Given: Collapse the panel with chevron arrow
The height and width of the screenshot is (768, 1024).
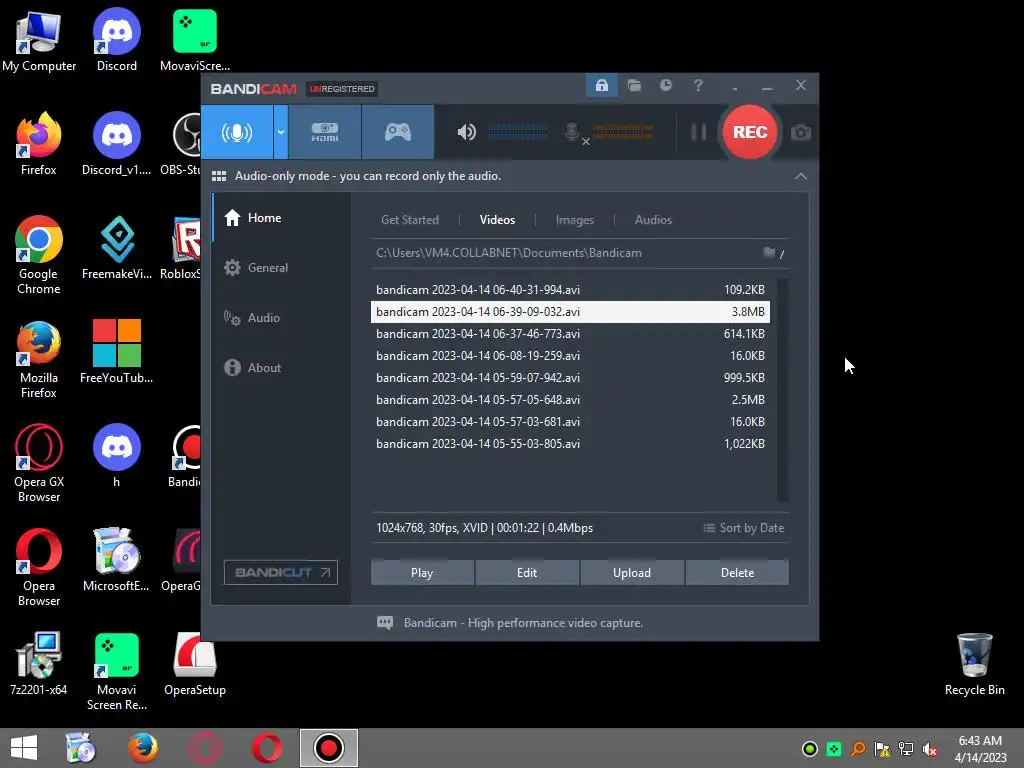Looking at the screenshot, I should pos(801,176).
